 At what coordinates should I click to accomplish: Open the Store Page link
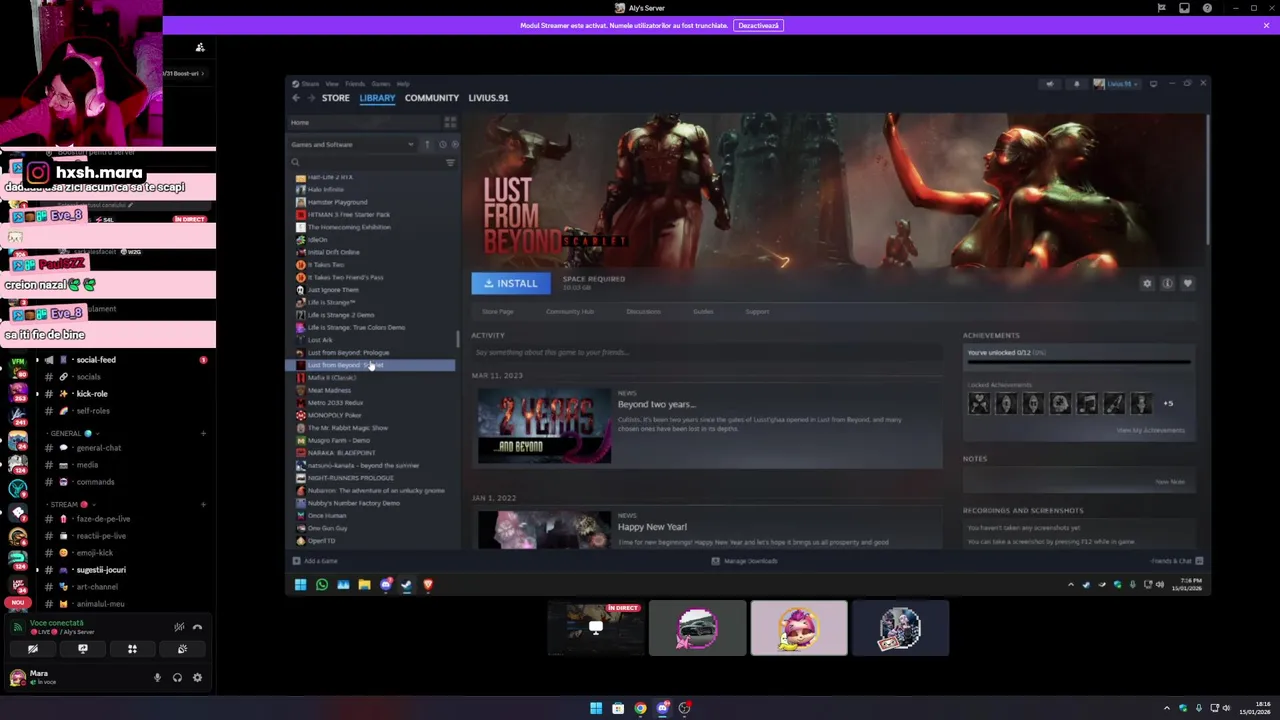pyautogui.click(x=497, y=312)
